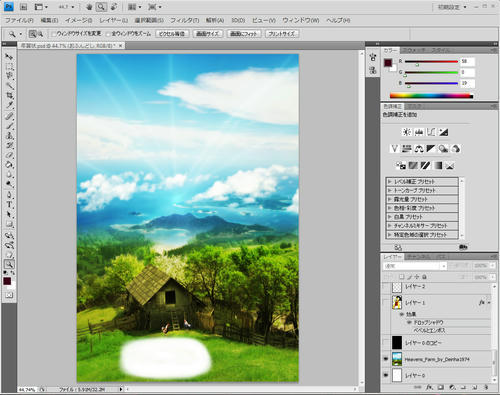Add a Vibrance adjustment (V icon)
This screenshot has height=395, width=500.
tap(394, 148)
